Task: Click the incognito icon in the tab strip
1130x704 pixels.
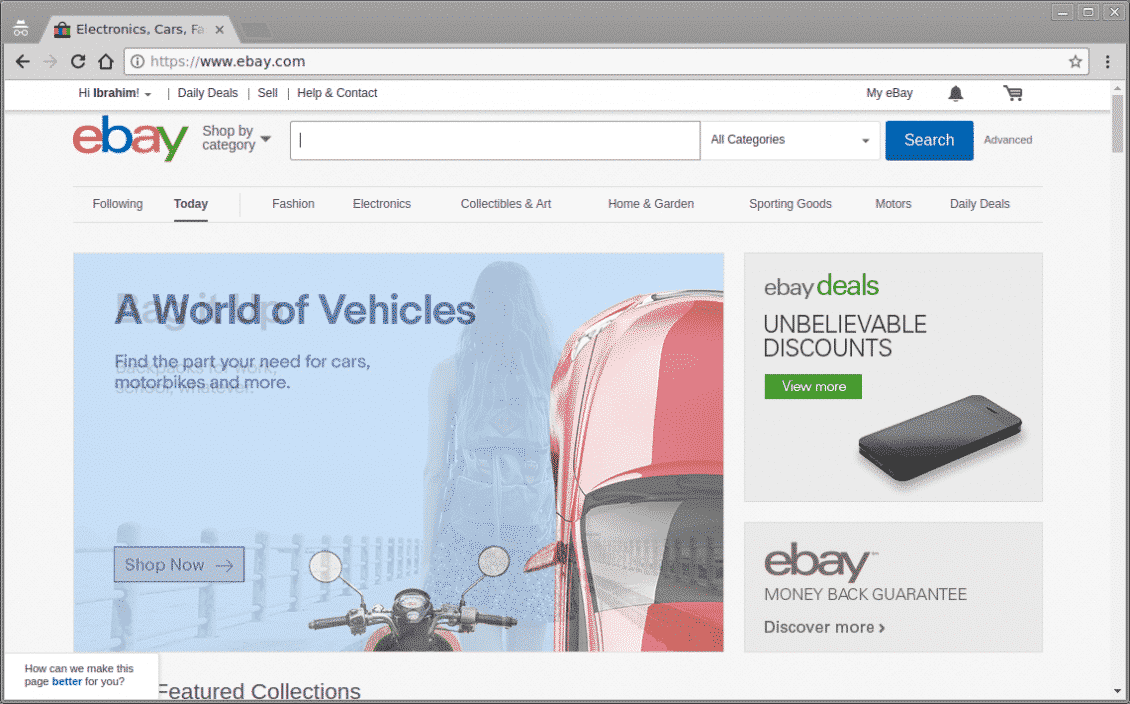Action: (x=21, y=29)
